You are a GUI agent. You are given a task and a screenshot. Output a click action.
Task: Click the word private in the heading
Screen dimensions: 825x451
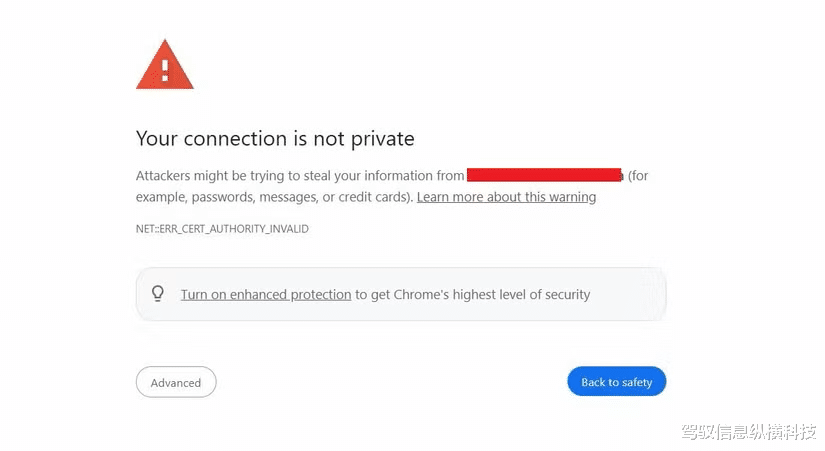(x=383, y=139)
